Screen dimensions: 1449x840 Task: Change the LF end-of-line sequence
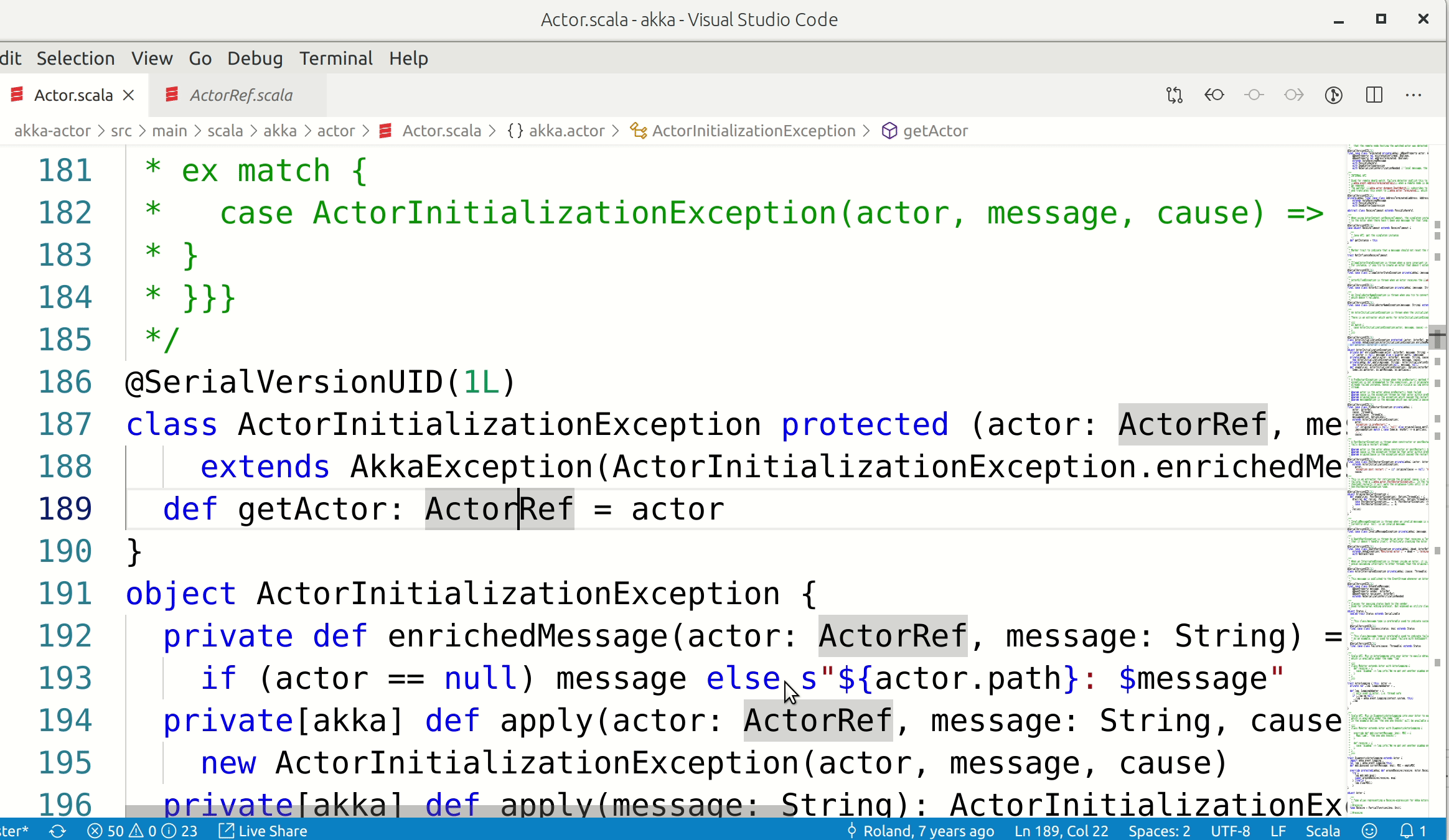pos(1278,831)
